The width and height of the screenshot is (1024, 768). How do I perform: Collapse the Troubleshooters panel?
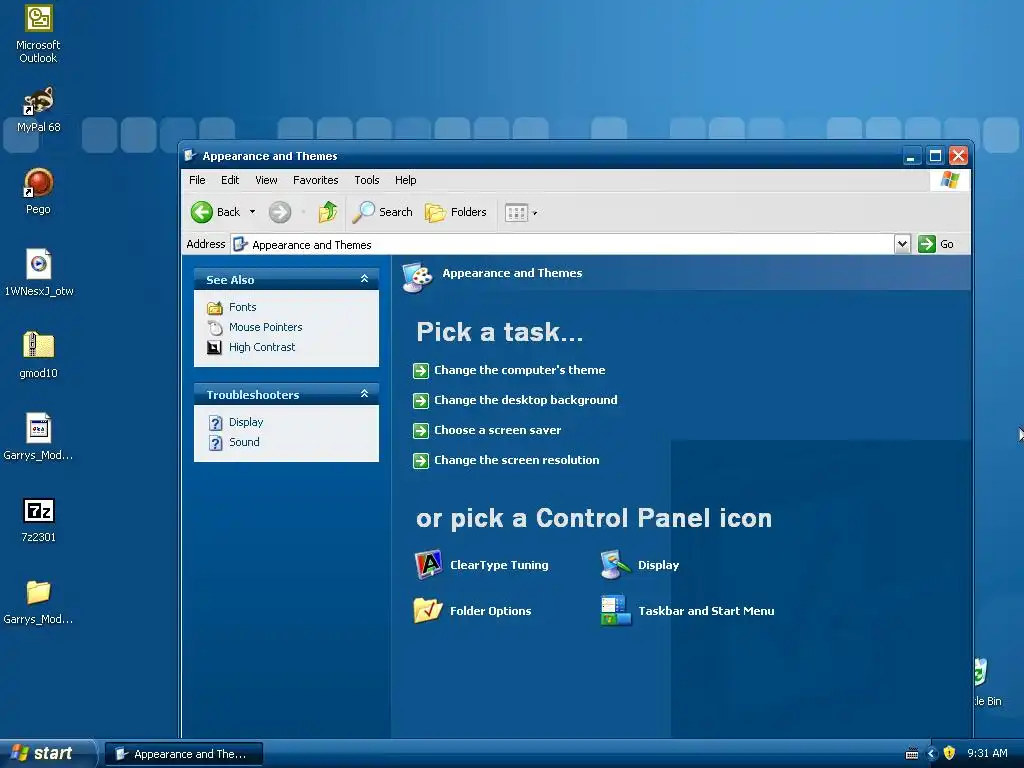364,394
